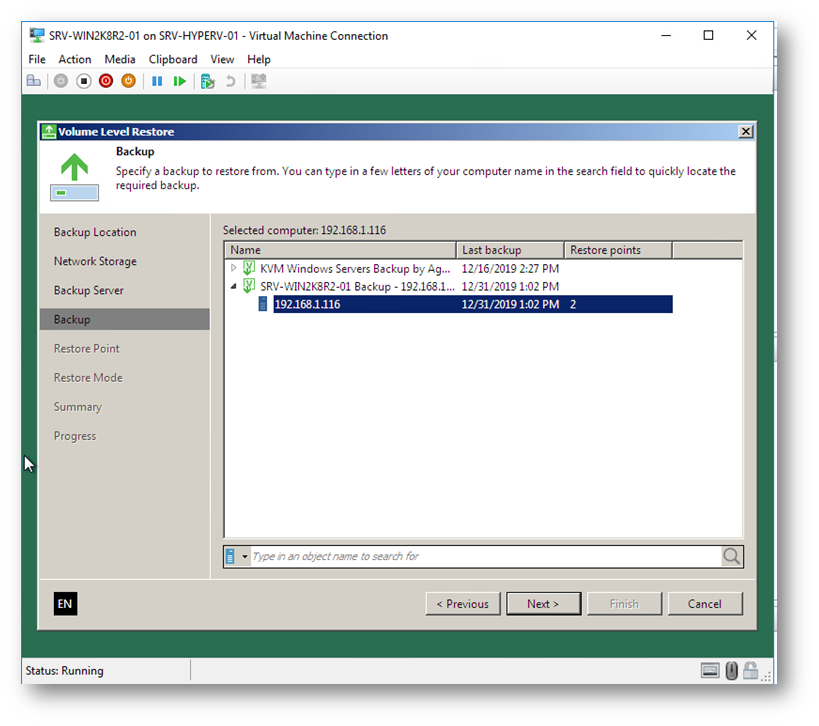Click the 12/16/2019 2:27 PM backup date
The image size is (819, 726).
click(510, 268)
